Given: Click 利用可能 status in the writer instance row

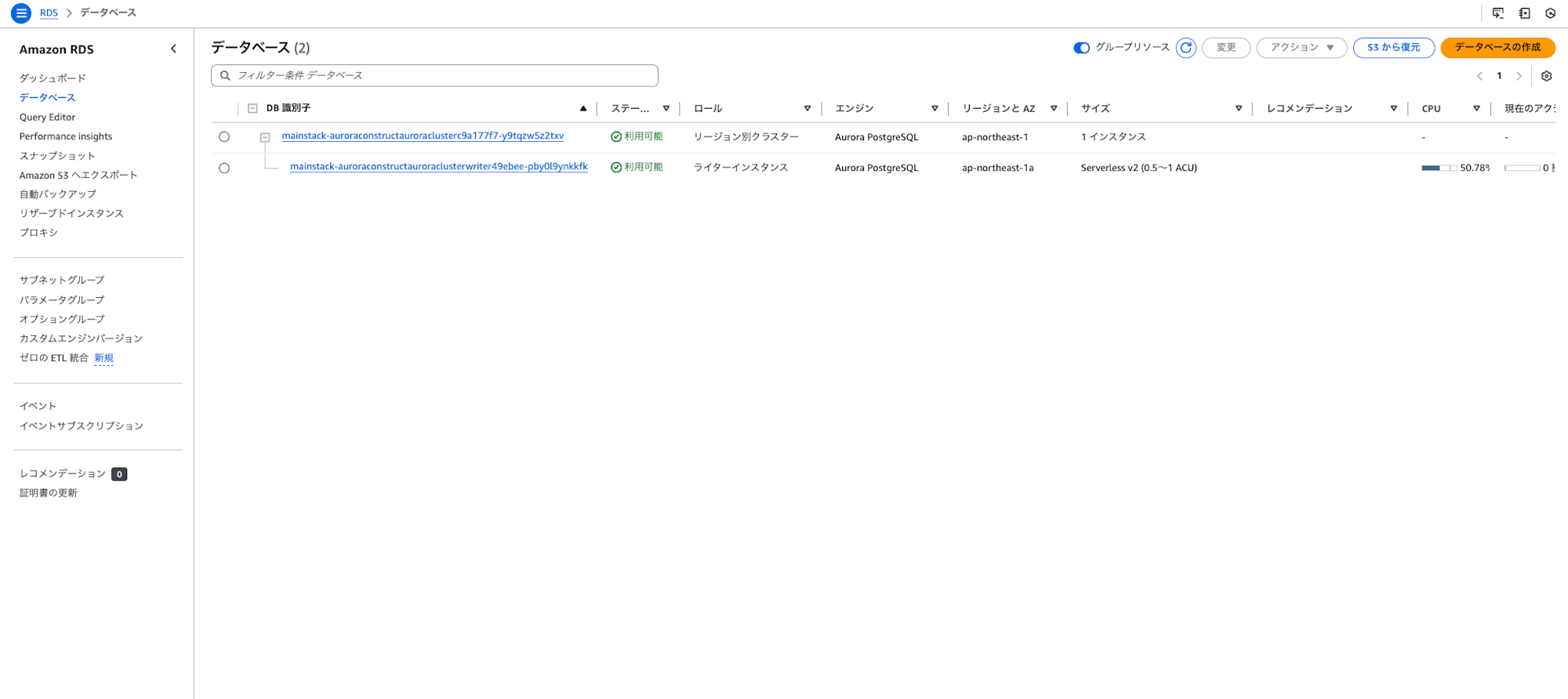Looking at the screenshot, I should point(637,167).
